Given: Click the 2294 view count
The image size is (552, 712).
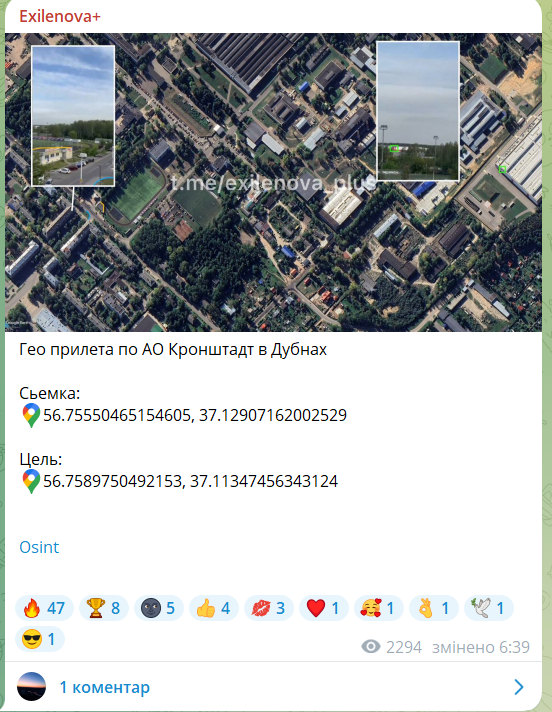Looking at the screenshot, I should (404, 647).
